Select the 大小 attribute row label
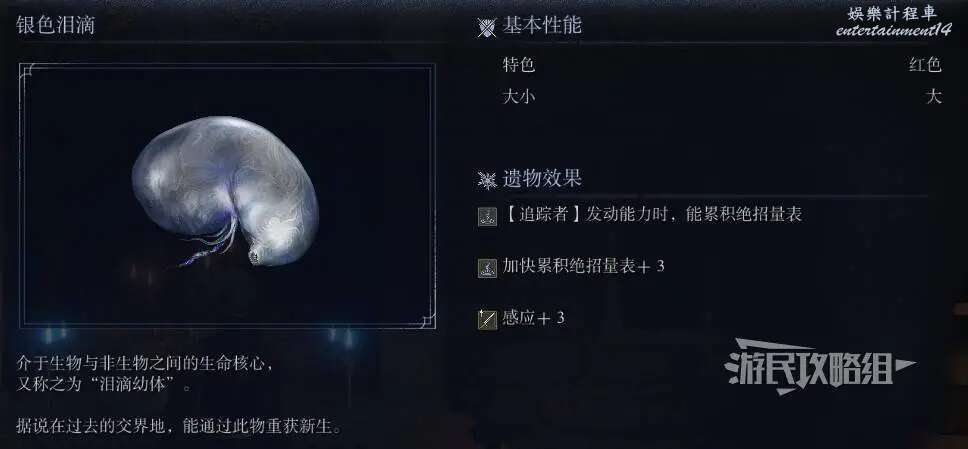 519,97
